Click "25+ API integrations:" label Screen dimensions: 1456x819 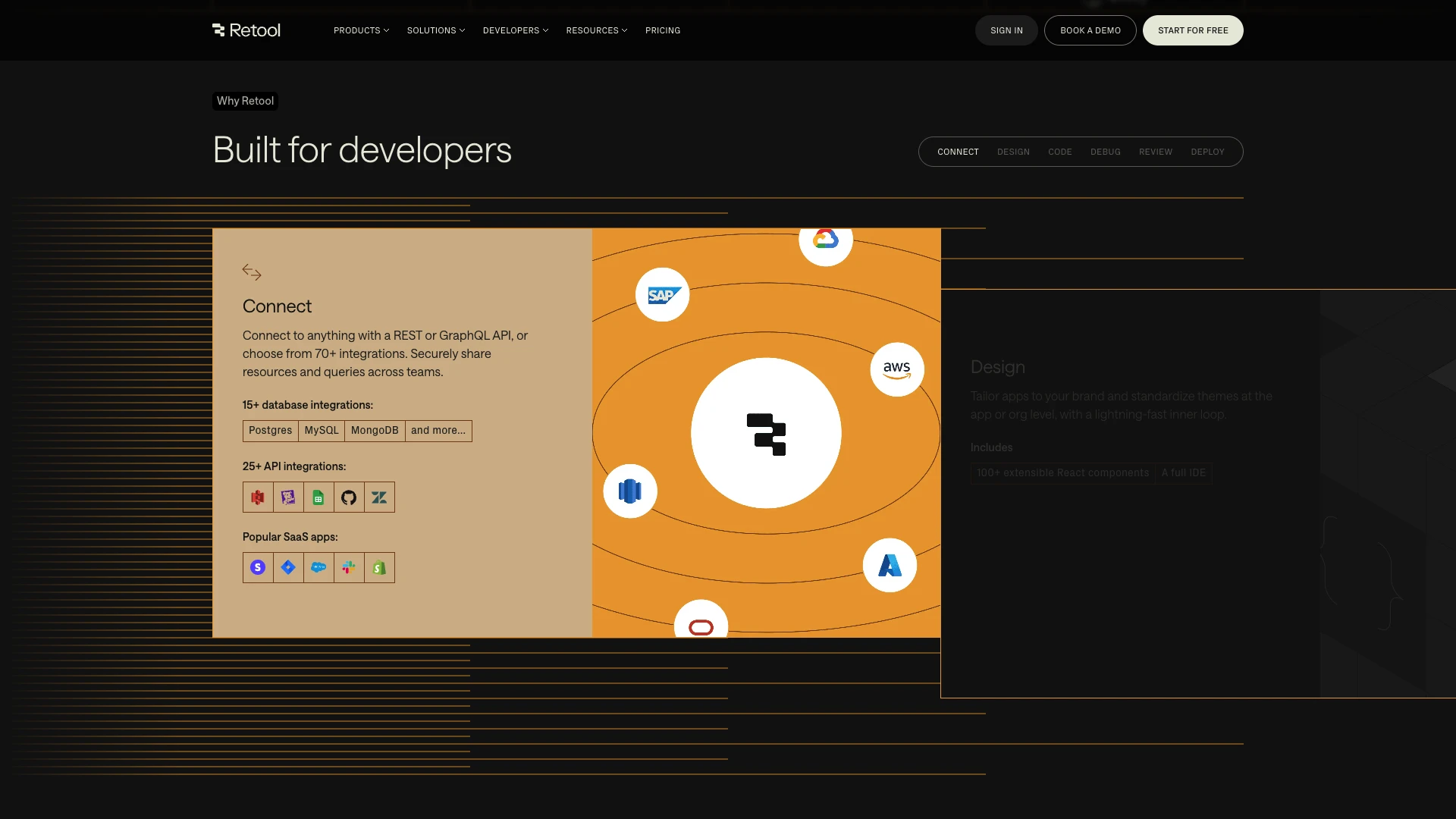[294, 466]
